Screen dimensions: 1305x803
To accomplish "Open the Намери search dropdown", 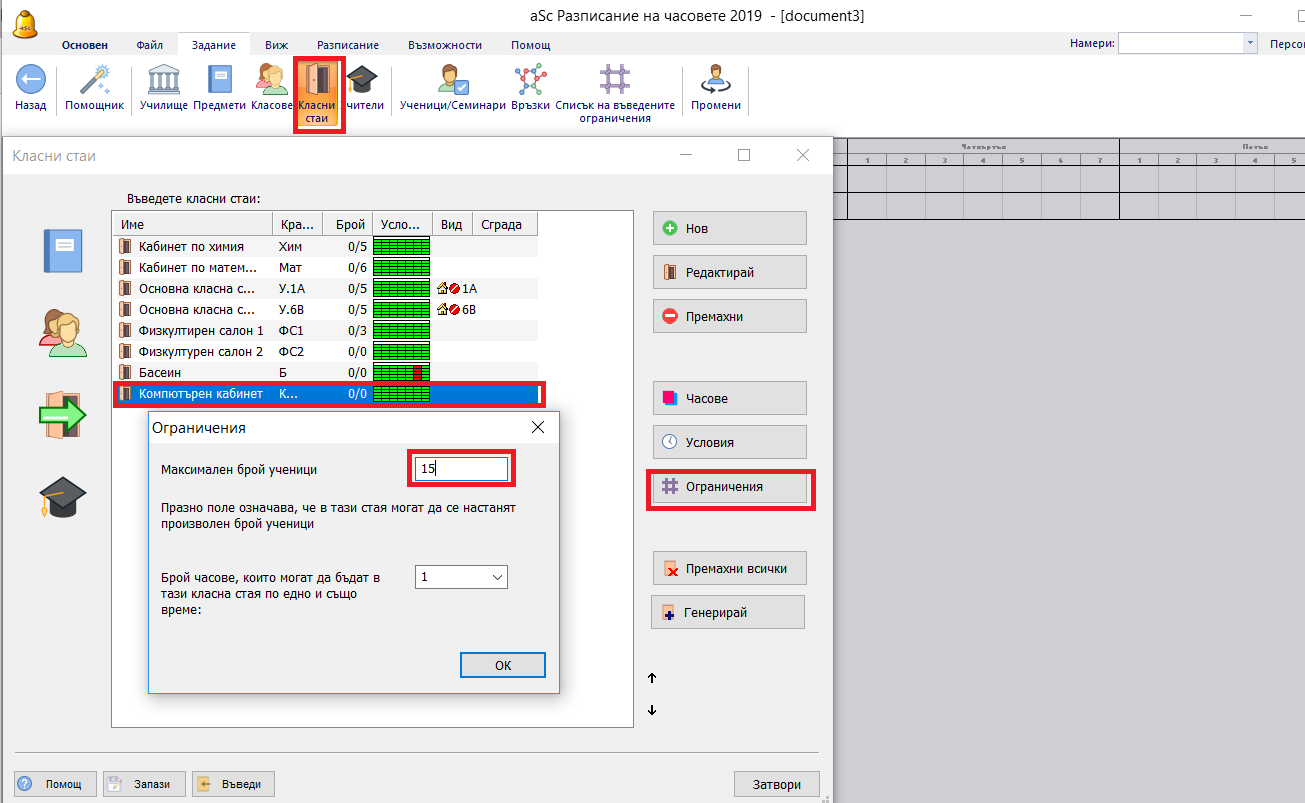I will click(x=1250, y=43).
